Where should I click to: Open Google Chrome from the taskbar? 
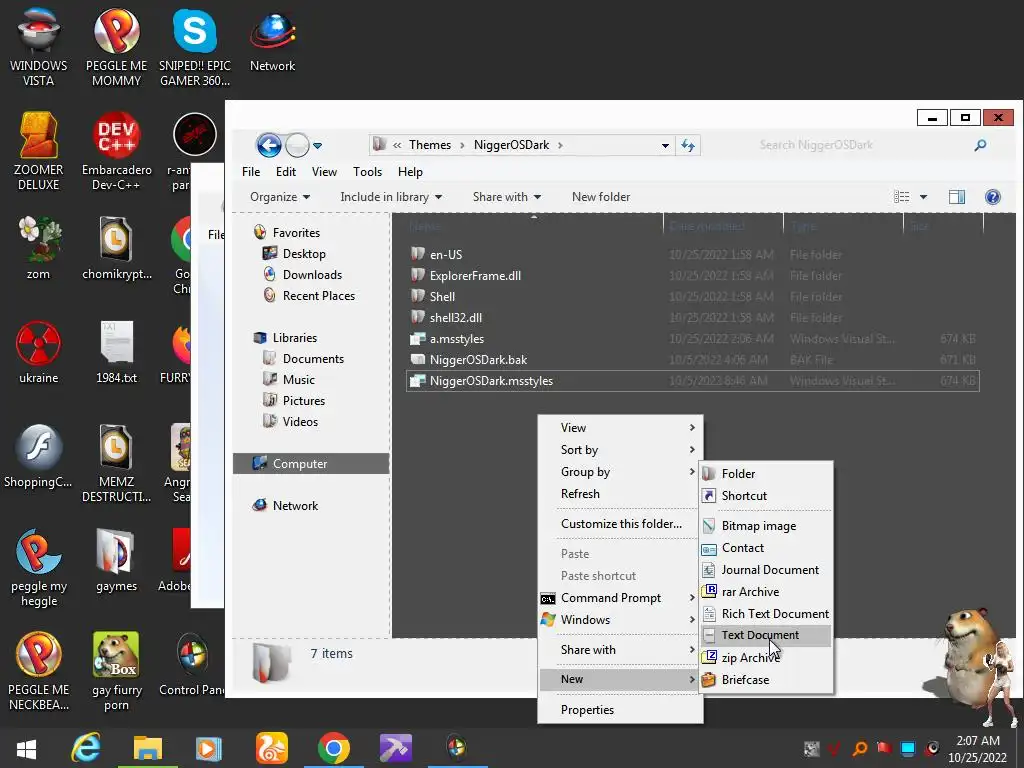pos(334,748)
